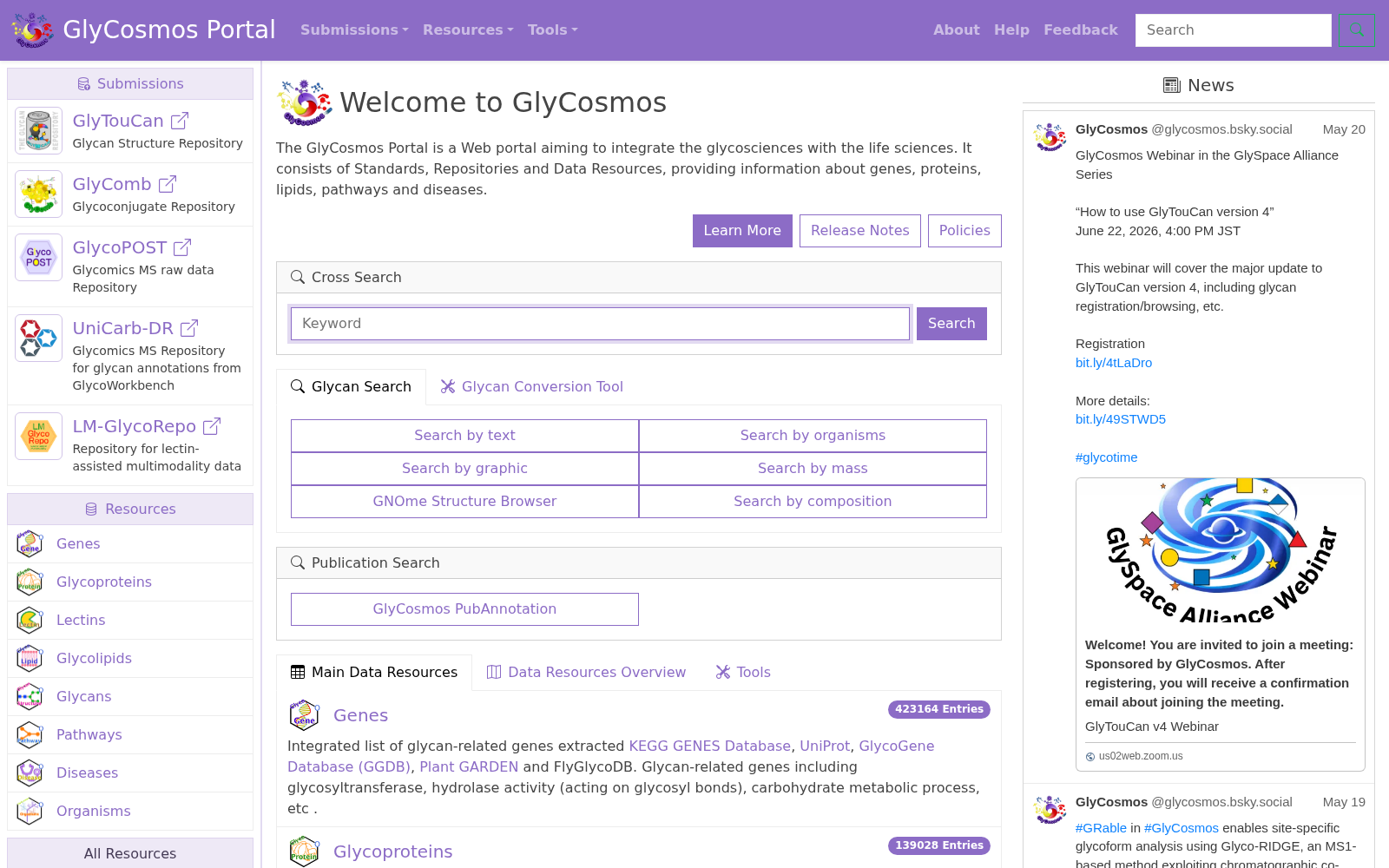Click the GlycoPOST logo icon
Image resolution: width=1389 pixels, height=868 pixels.
tap(38, 258)
